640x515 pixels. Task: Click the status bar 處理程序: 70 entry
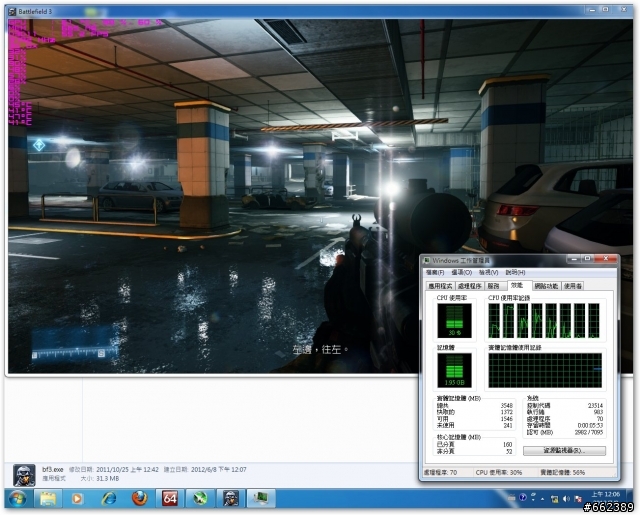tap(440, 472)
